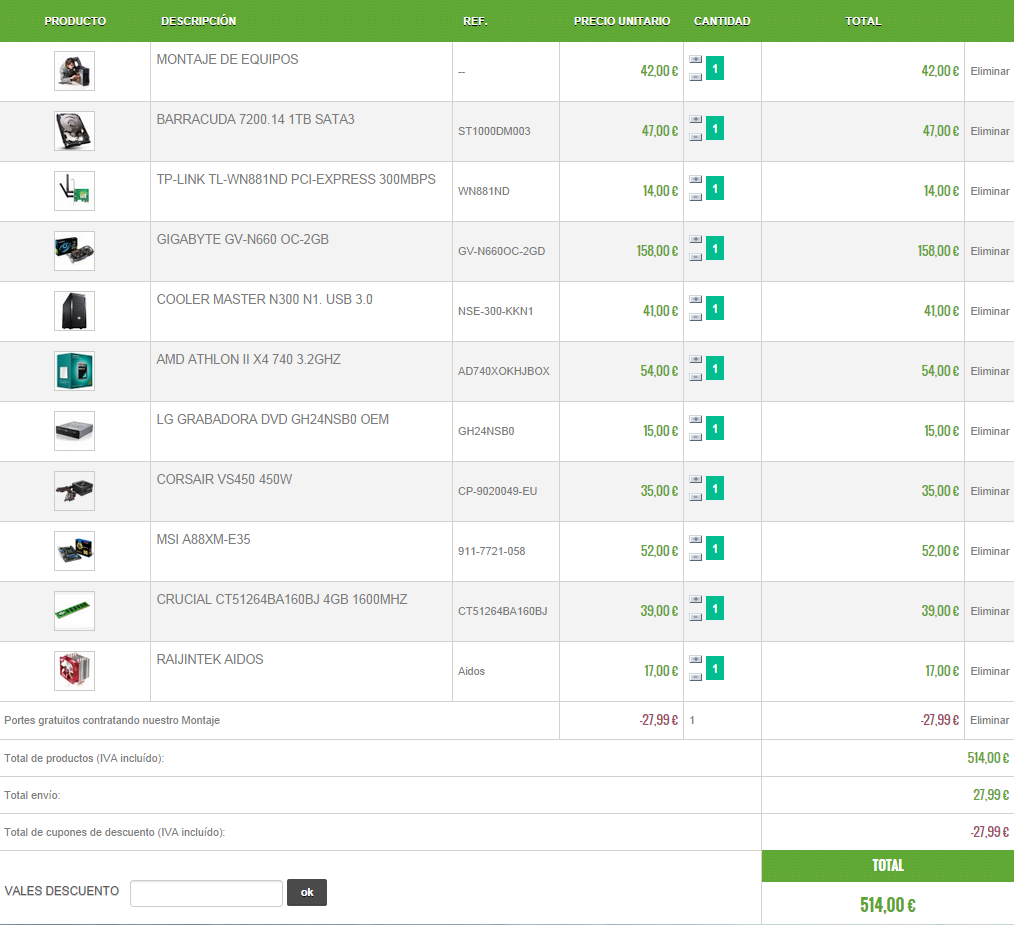Decrease quantity of MSI A88XM-E35
Viewport: 1014px width, 925px height.
point(695,557)
